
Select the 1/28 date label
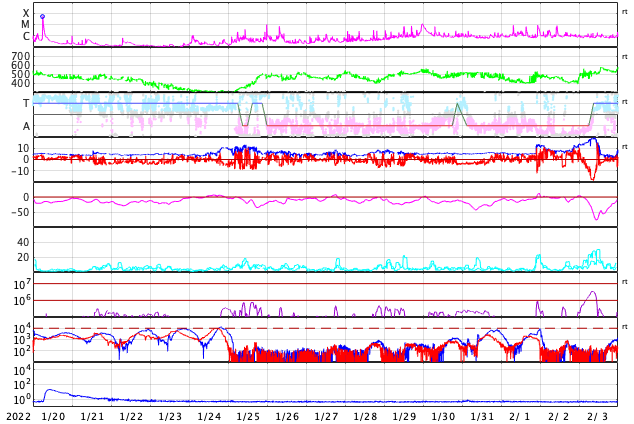(365, 417)
